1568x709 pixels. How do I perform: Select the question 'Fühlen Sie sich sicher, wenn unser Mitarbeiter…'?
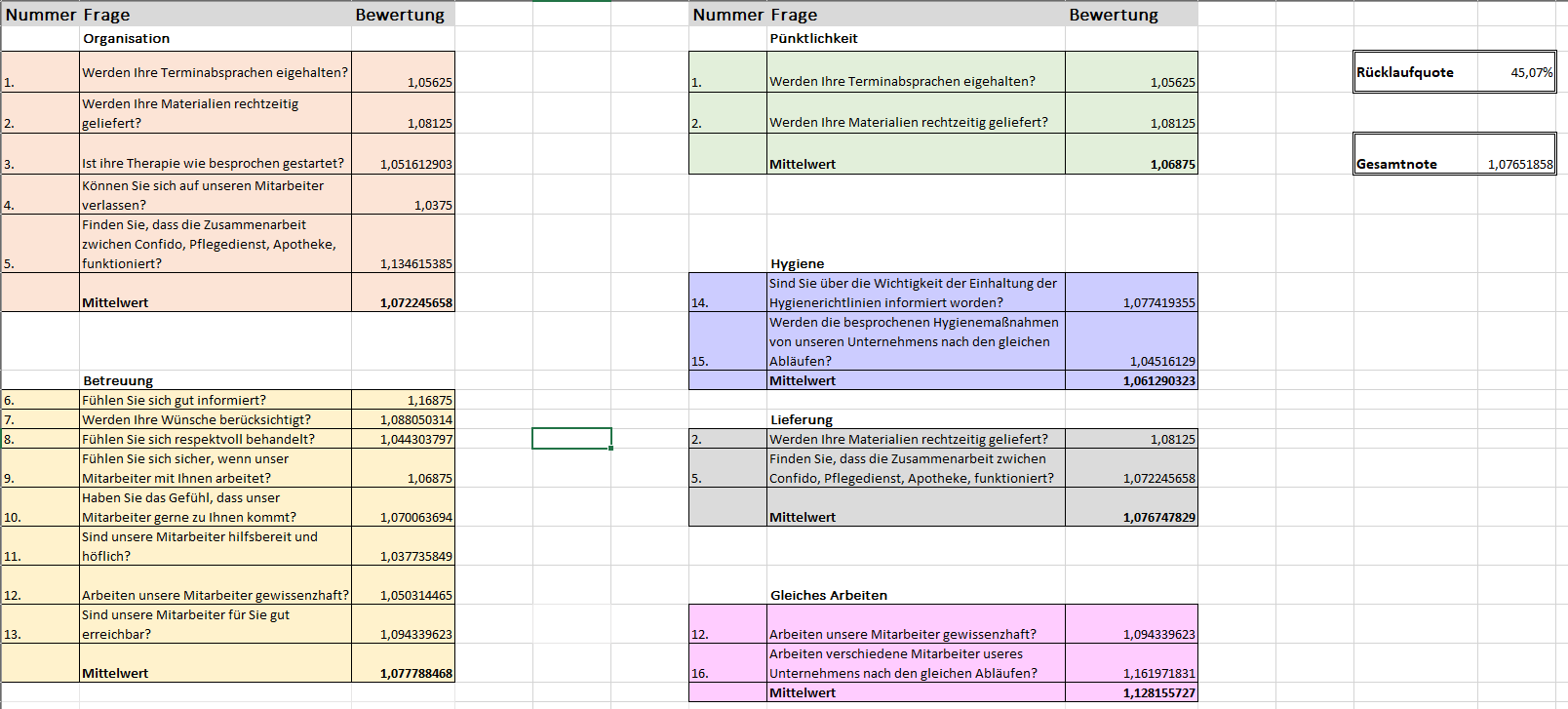[x=216, y=468]
